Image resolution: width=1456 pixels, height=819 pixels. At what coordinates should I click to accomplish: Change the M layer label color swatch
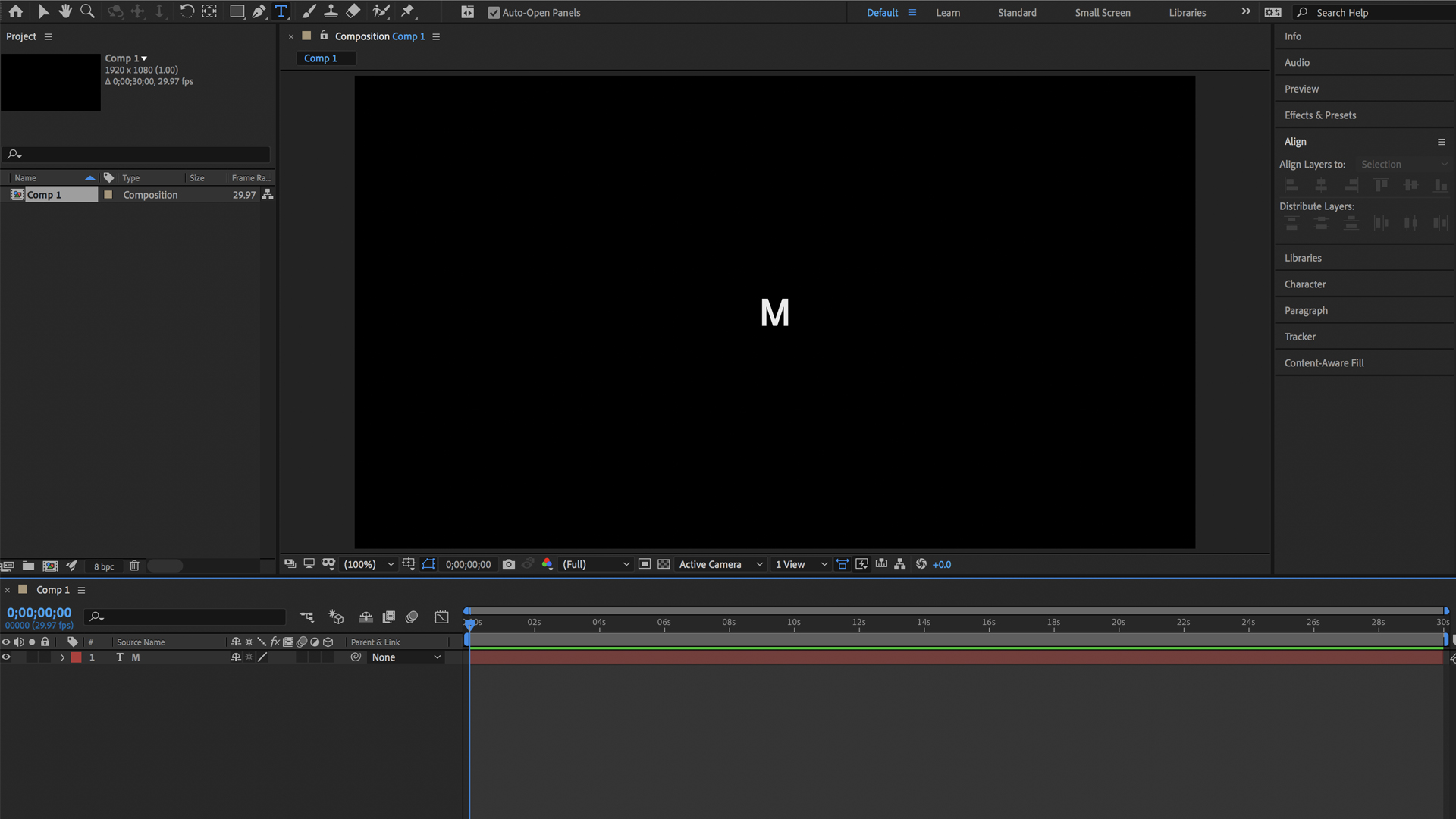pos(76,657)
